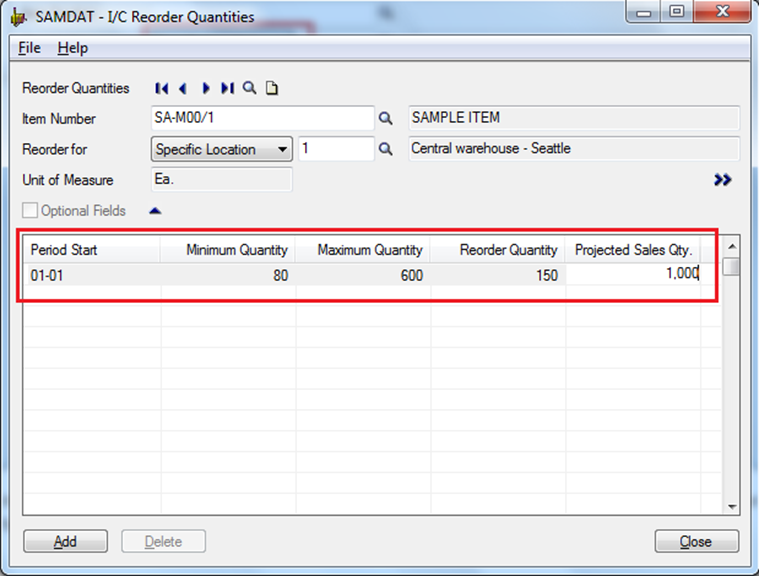Click the Add button

[65, 541]
